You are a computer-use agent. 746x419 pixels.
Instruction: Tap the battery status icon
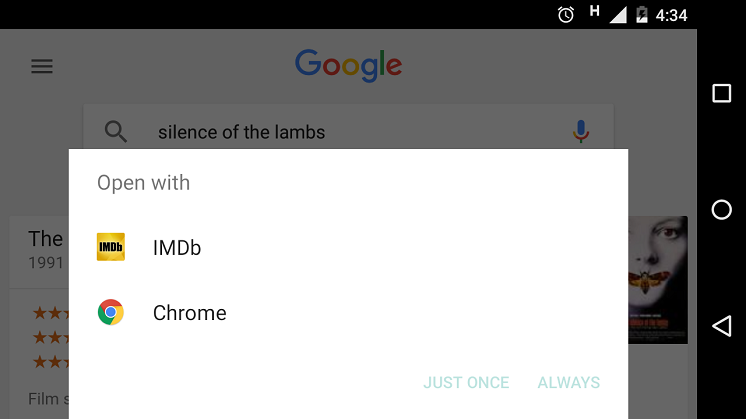(x=642, y=14)
